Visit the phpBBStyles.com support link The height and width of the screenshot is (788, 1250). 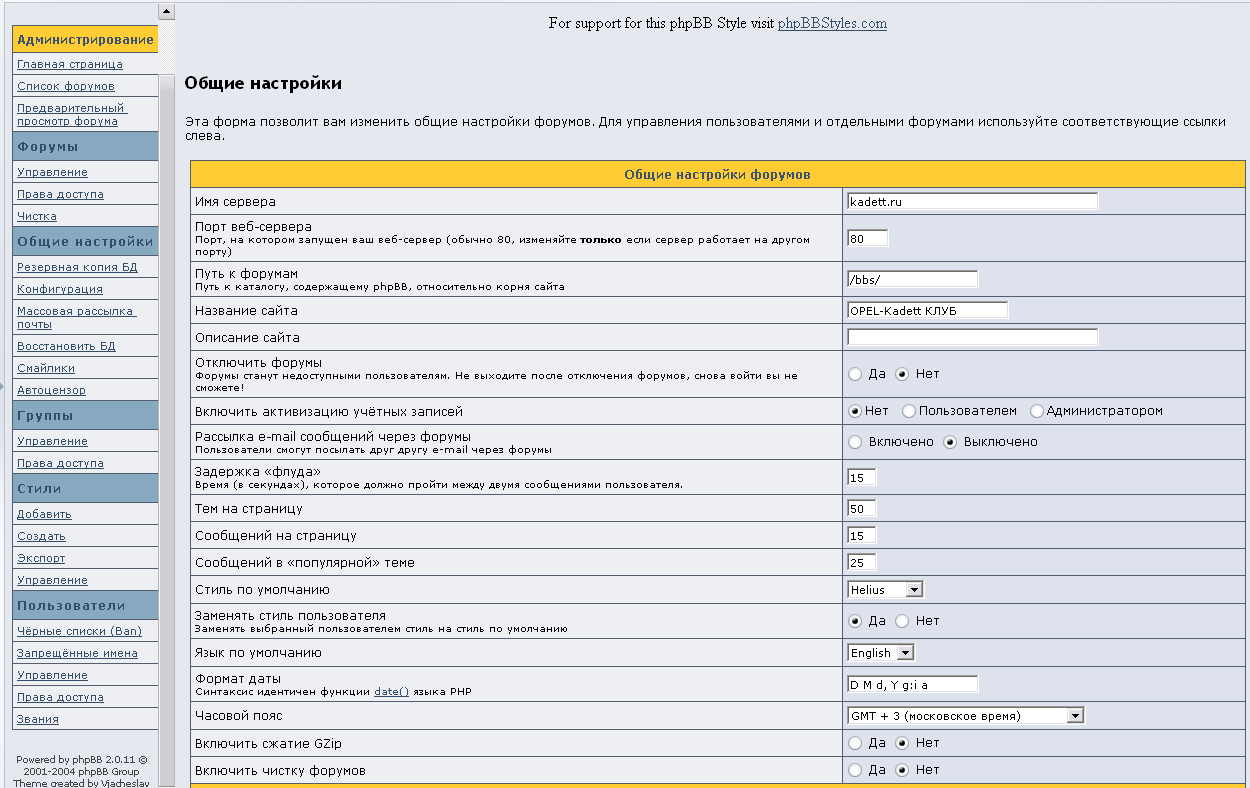(x=832, y=23)
